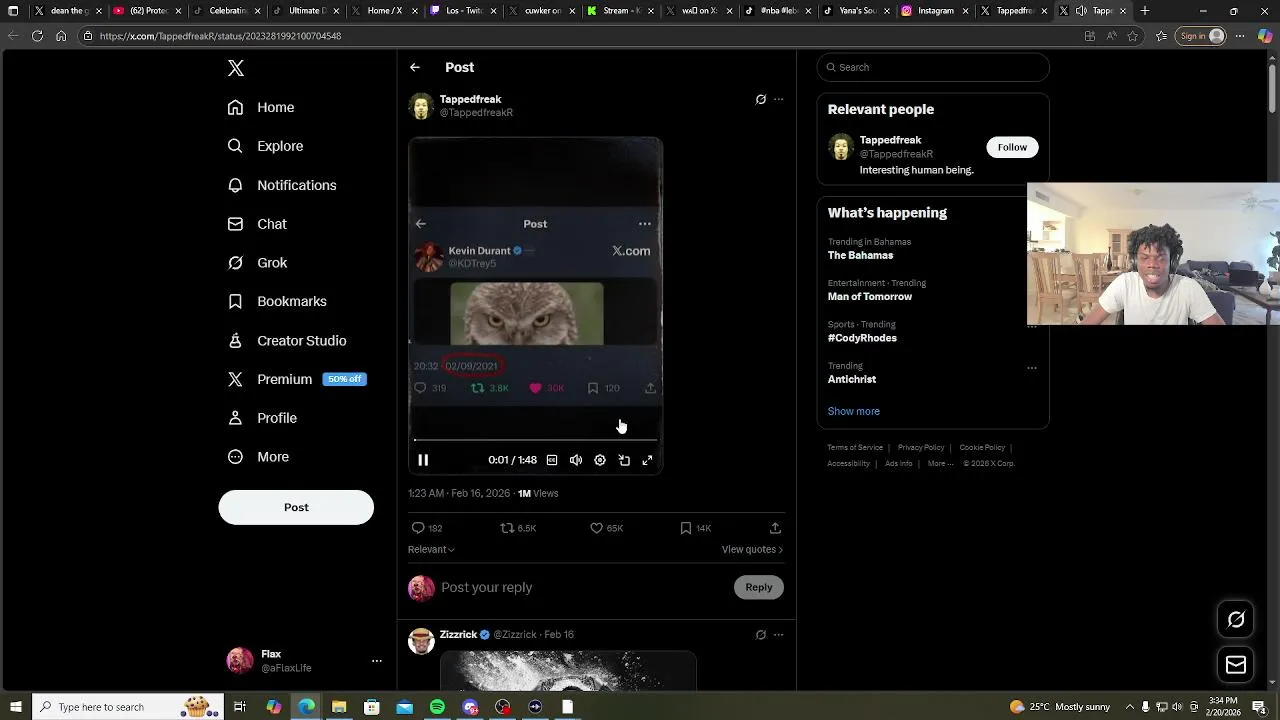Open Notifications
The height and width of the screenshot is (720, 1280).
click(282, 185)
